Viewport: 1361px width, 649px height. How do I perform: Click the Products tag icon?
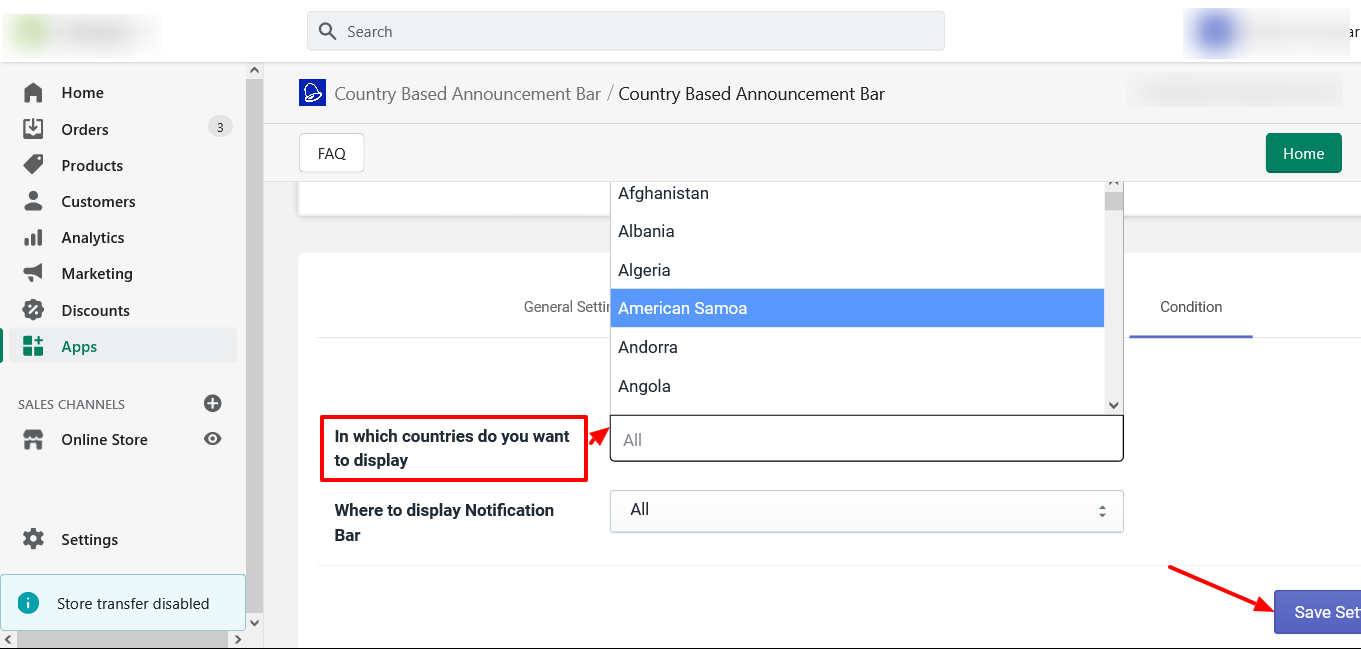point(33,165)
